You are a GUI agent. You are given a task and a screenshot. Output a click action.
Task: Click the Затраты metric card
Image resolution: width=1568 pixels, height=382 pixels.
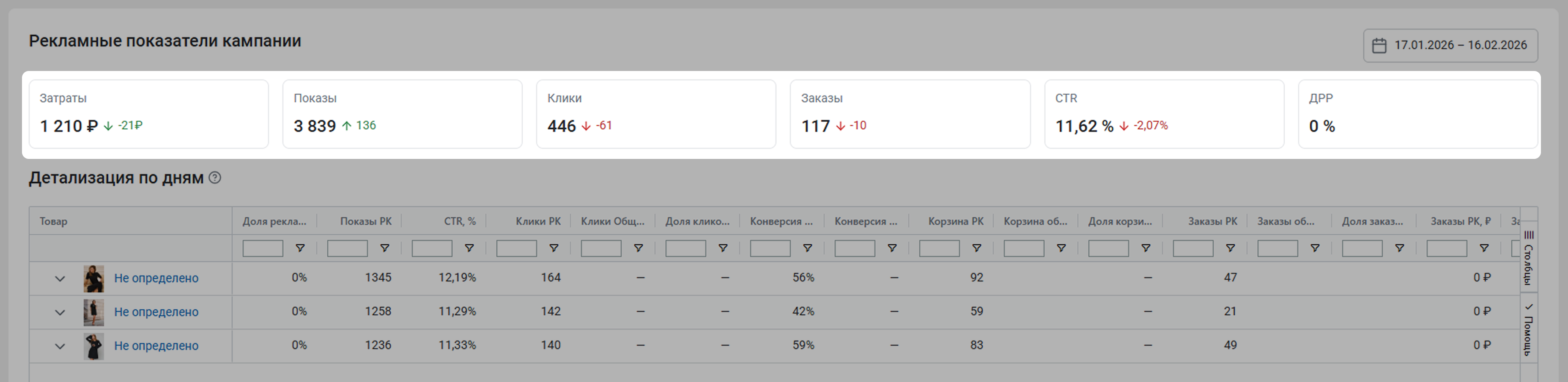coord(148,114)
